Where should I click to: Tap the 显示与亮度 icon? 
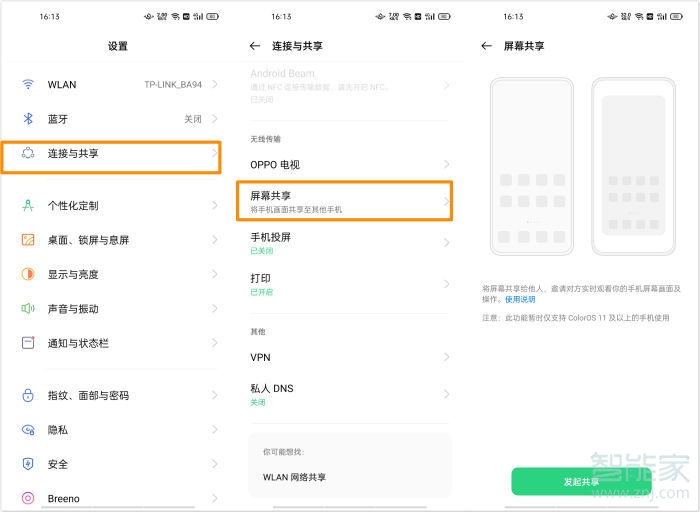(29, 274)
